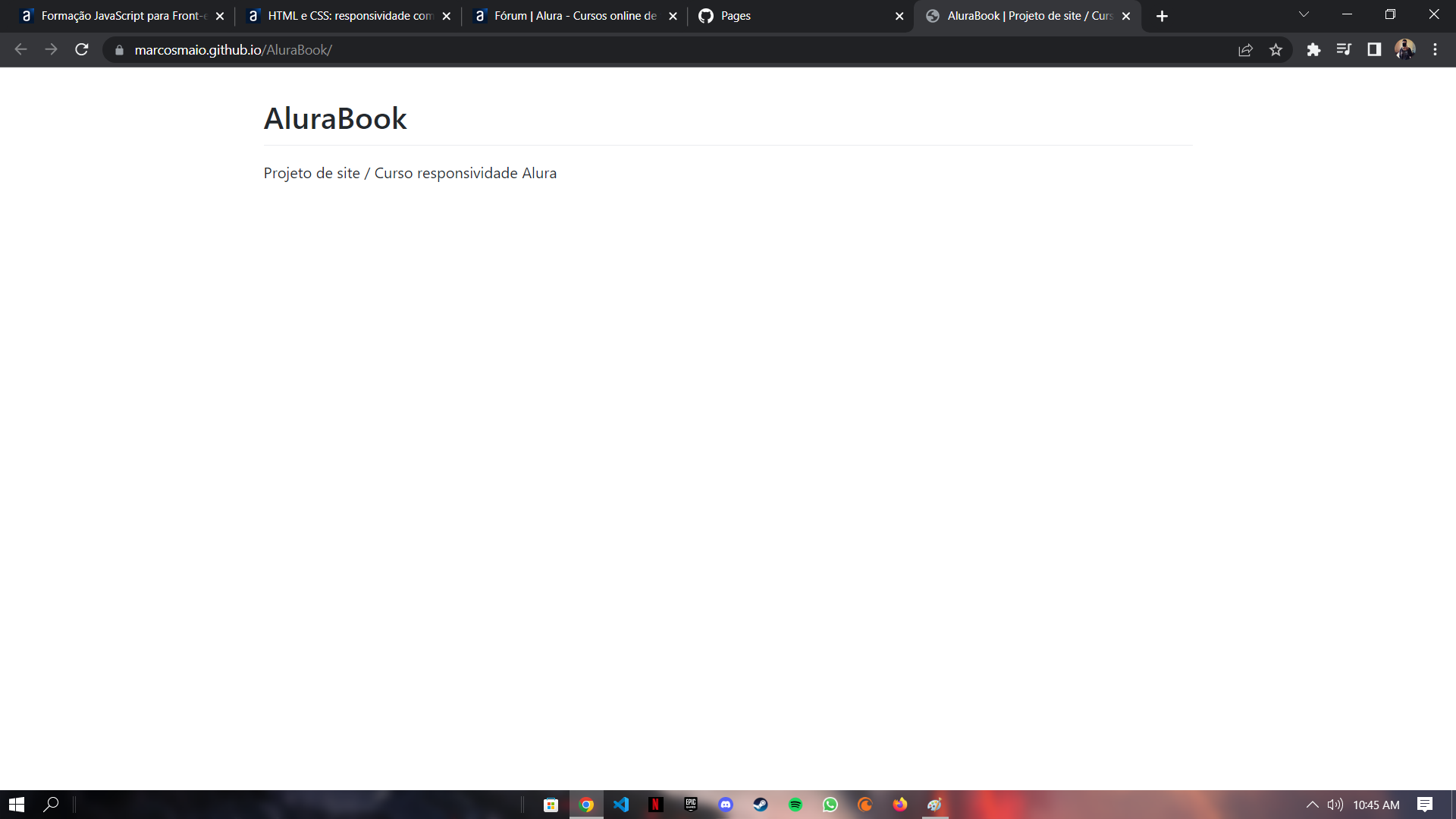
Task: Close the AluraBook tab
Action: [x=1126, y=16]
